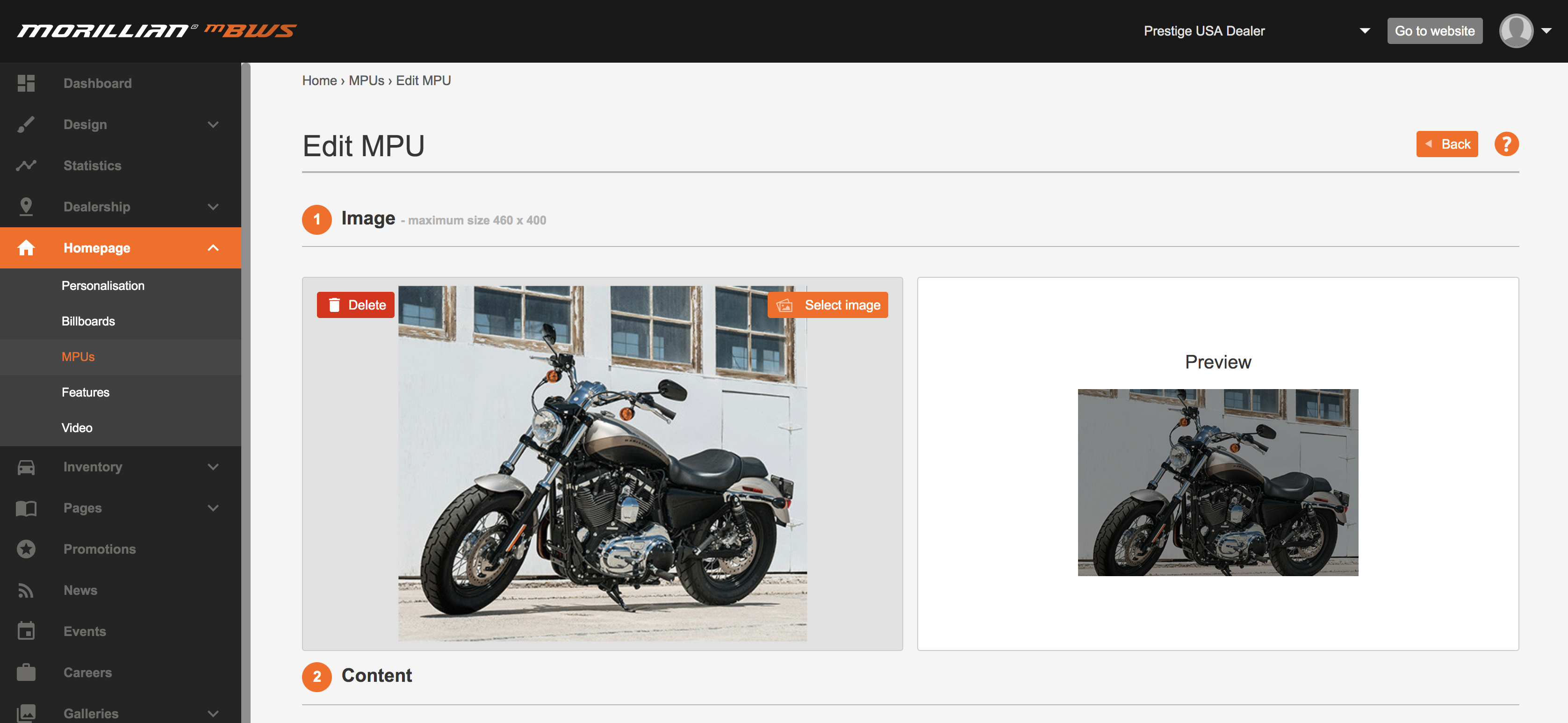This screenshot has height=723, width=1568.
Task: Click the Design paintbrush icon
Action: pos(26,124)
